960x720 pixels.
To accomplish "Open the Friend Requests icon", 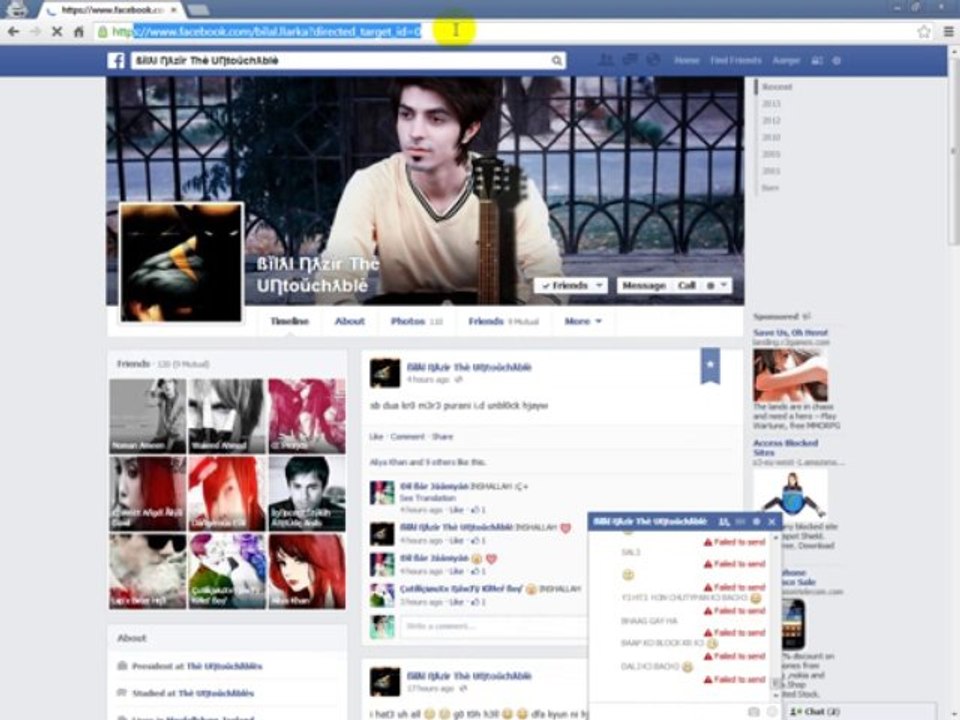I will click(606, 60).
